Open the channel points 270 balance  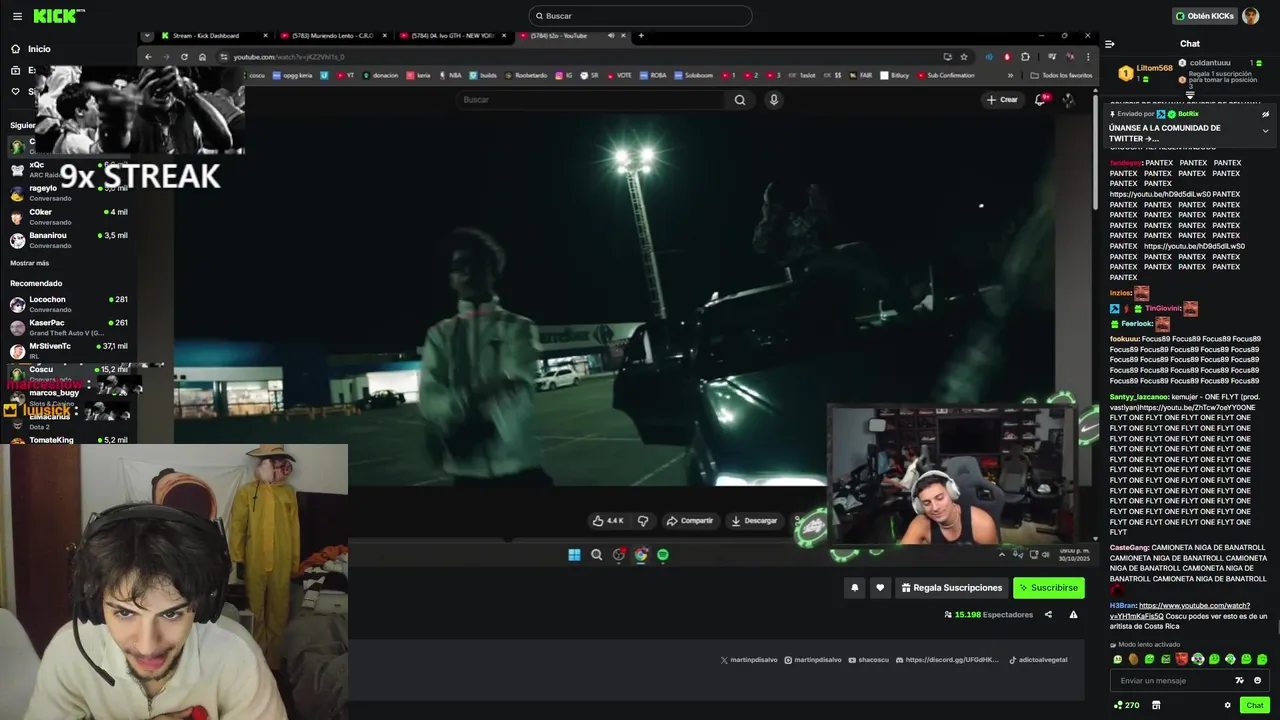(1126, 705)
